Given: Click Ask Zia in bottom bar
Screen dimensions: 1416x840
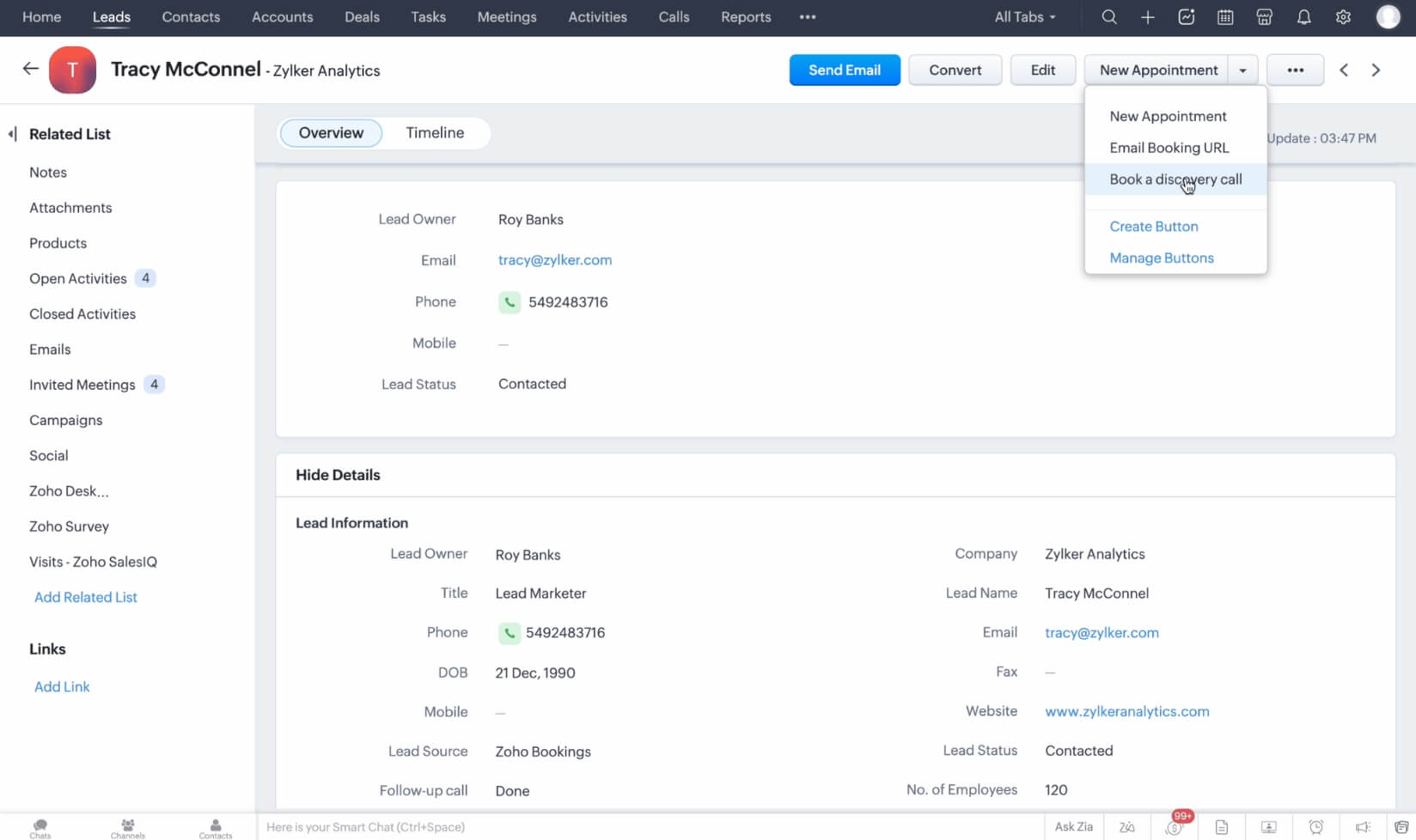Looking at the screenshot, I should click(x=1074, y=827).
